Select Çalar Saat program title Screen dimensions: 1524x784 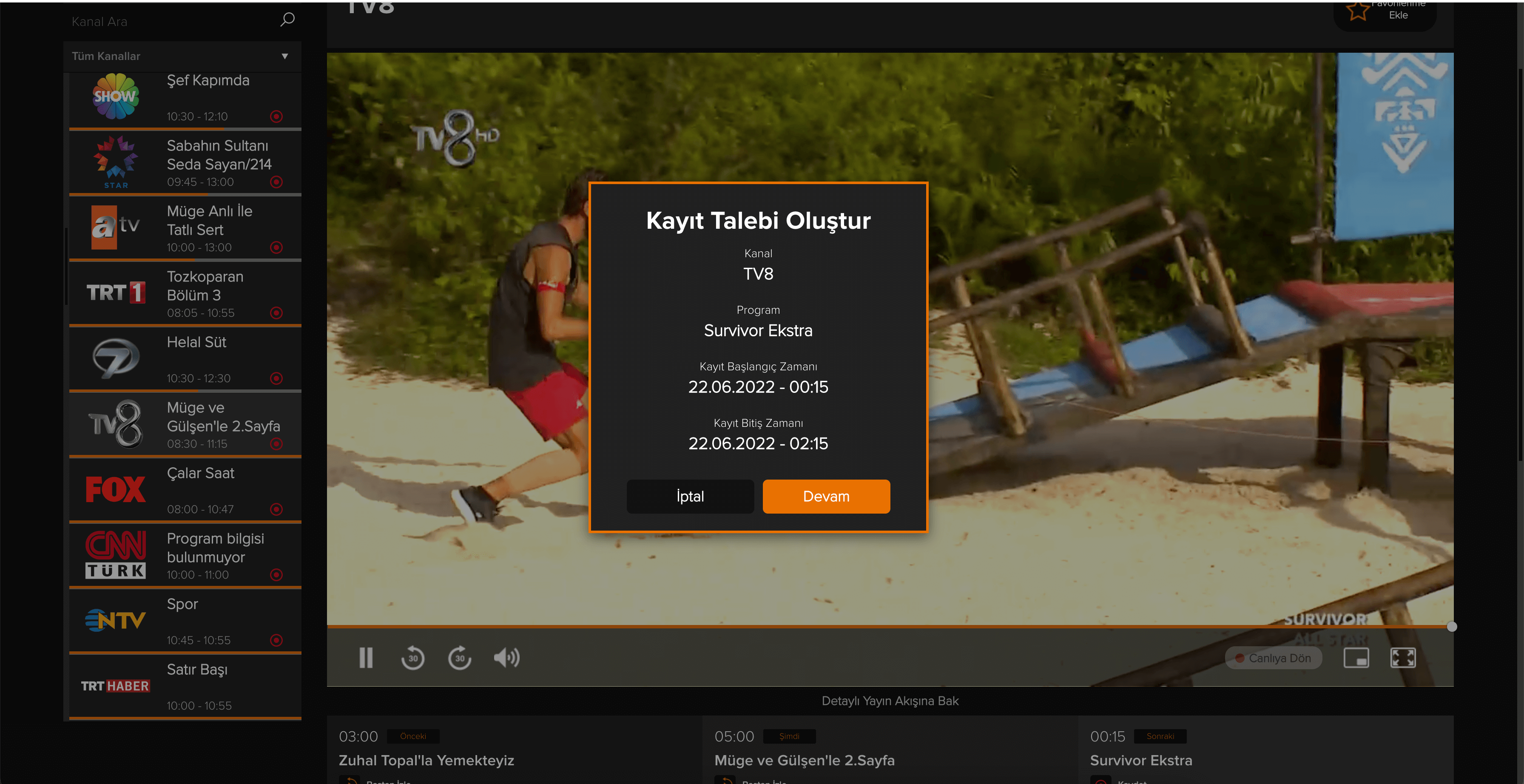201,473
